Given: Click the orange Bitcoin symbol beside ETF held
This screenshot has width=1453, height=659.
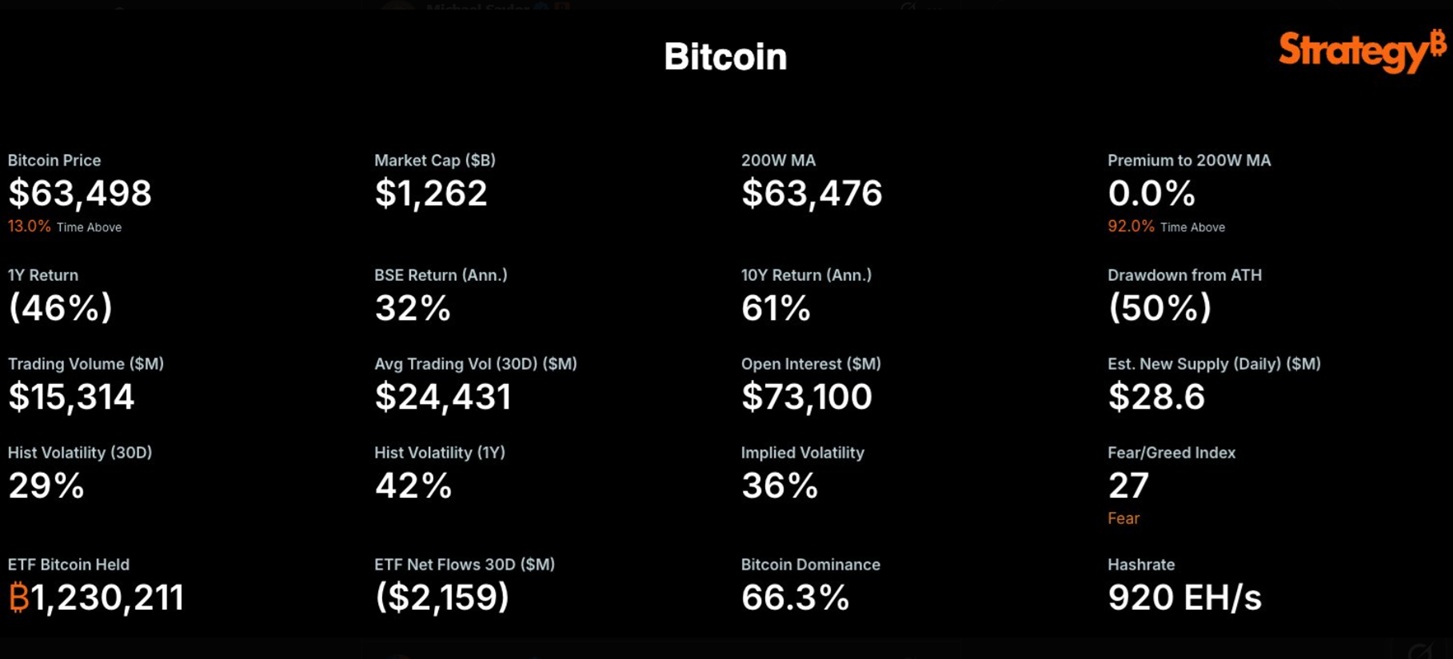Looking at the screenshot, I should coord(19,598).
